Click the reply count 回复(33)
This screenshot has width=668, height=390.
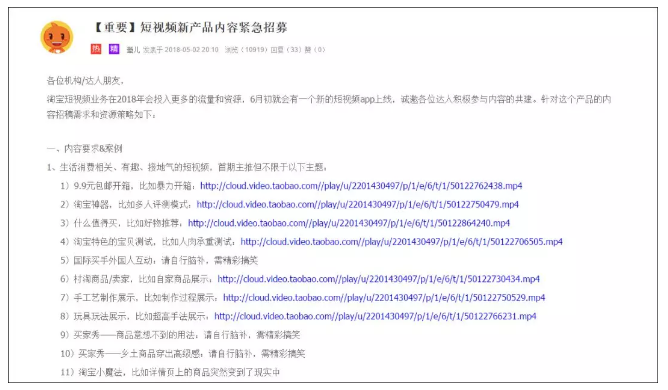point(285,50)
